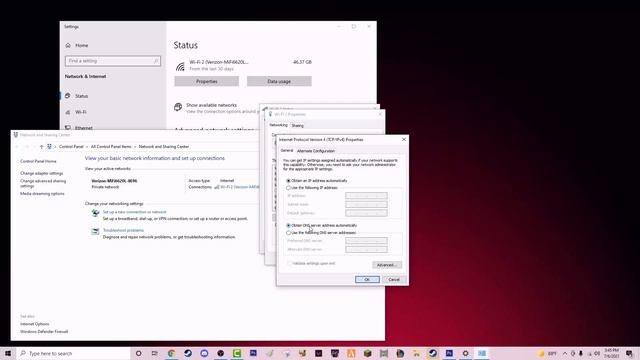The width and height of the screenshot is (640, 360).
Task: Click the Status sidebar icon in Settings
Action: (68, 96)
